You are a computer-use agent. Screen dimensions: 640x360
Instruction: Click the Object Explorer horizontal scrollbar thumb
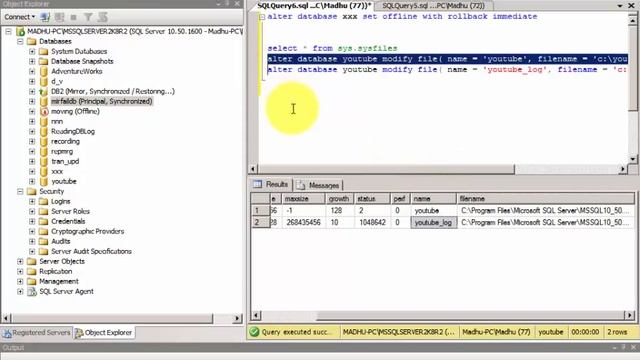[112, 318]
